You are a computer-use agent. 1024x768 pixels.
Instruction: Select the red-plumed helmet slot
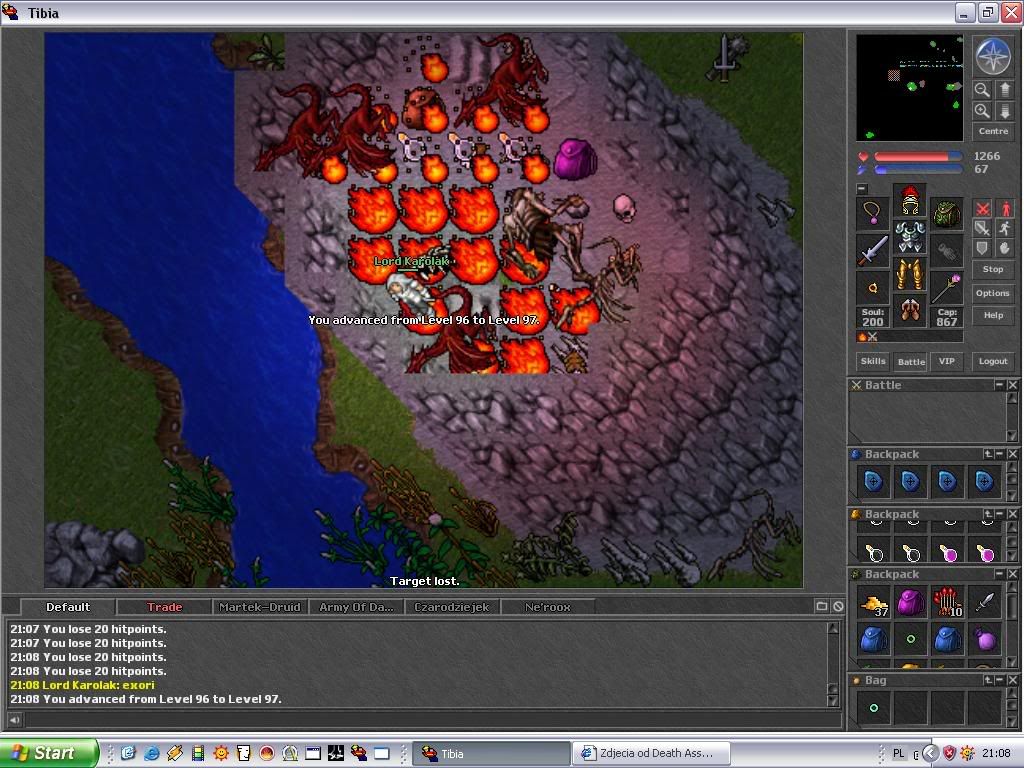tap(910, 200)
